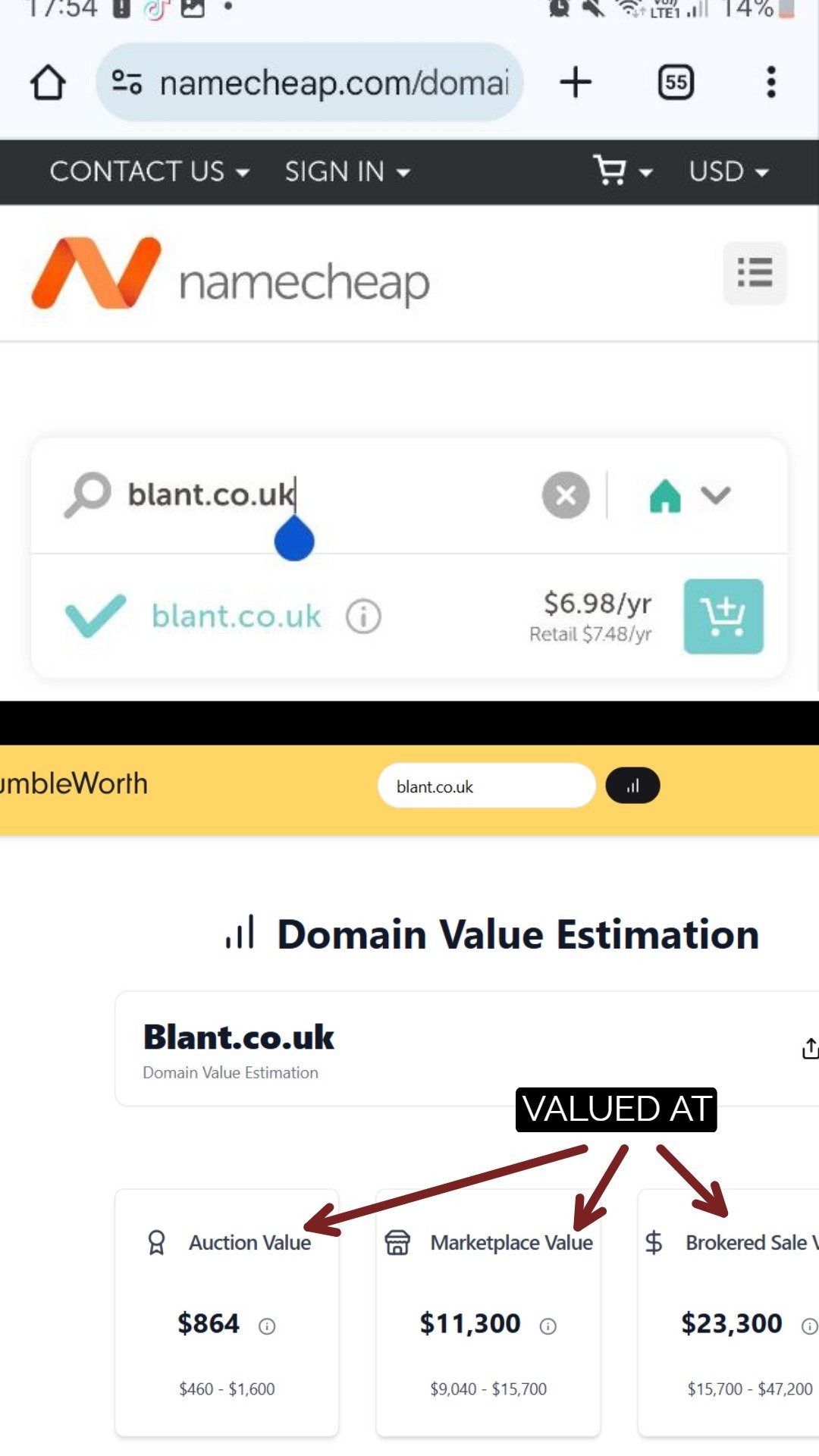This screenshot has width=819, height=1456.
Task: Open the Namecheap hamburger menu
Action: coord(755,273)
